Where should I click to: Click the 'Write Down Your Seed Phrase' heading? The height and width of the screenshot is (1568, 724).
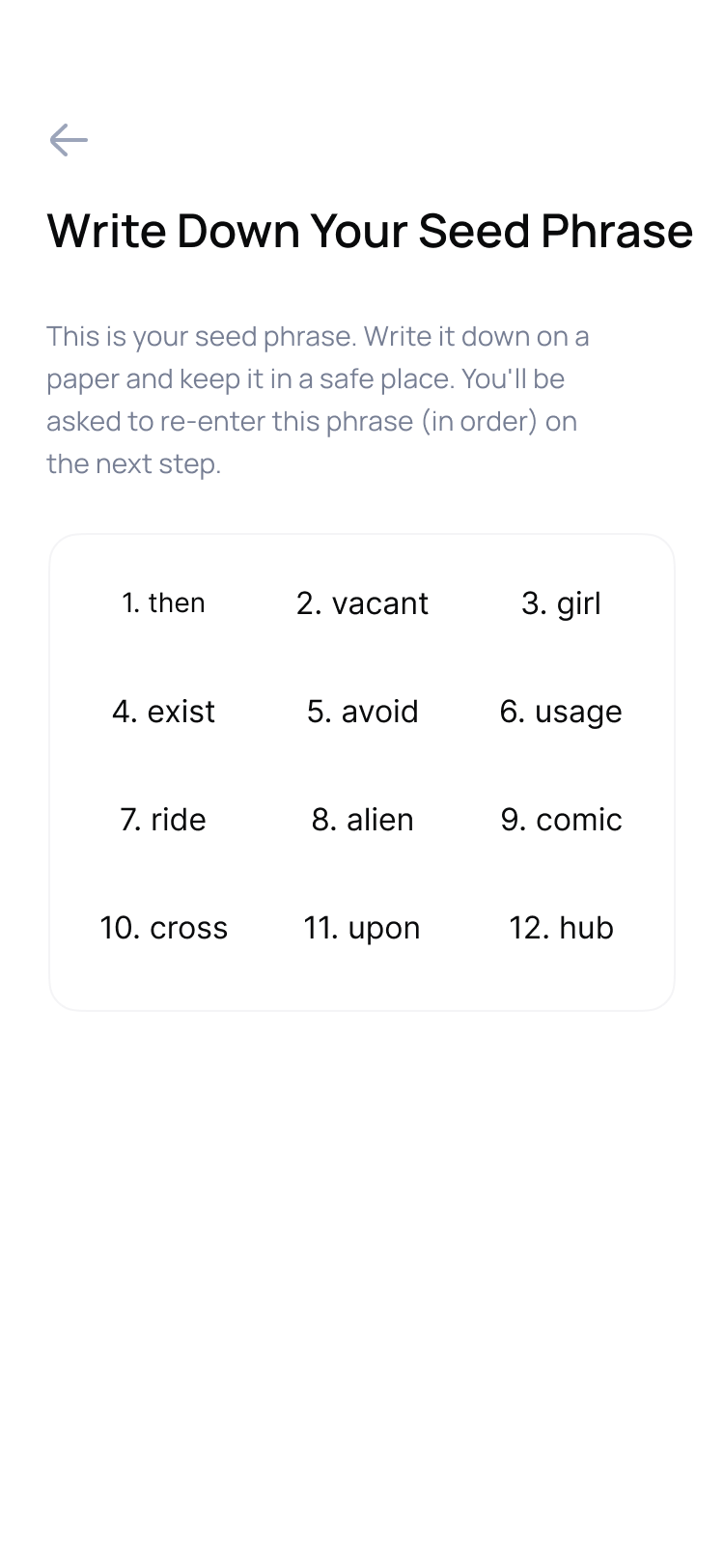tap(370, 232)
